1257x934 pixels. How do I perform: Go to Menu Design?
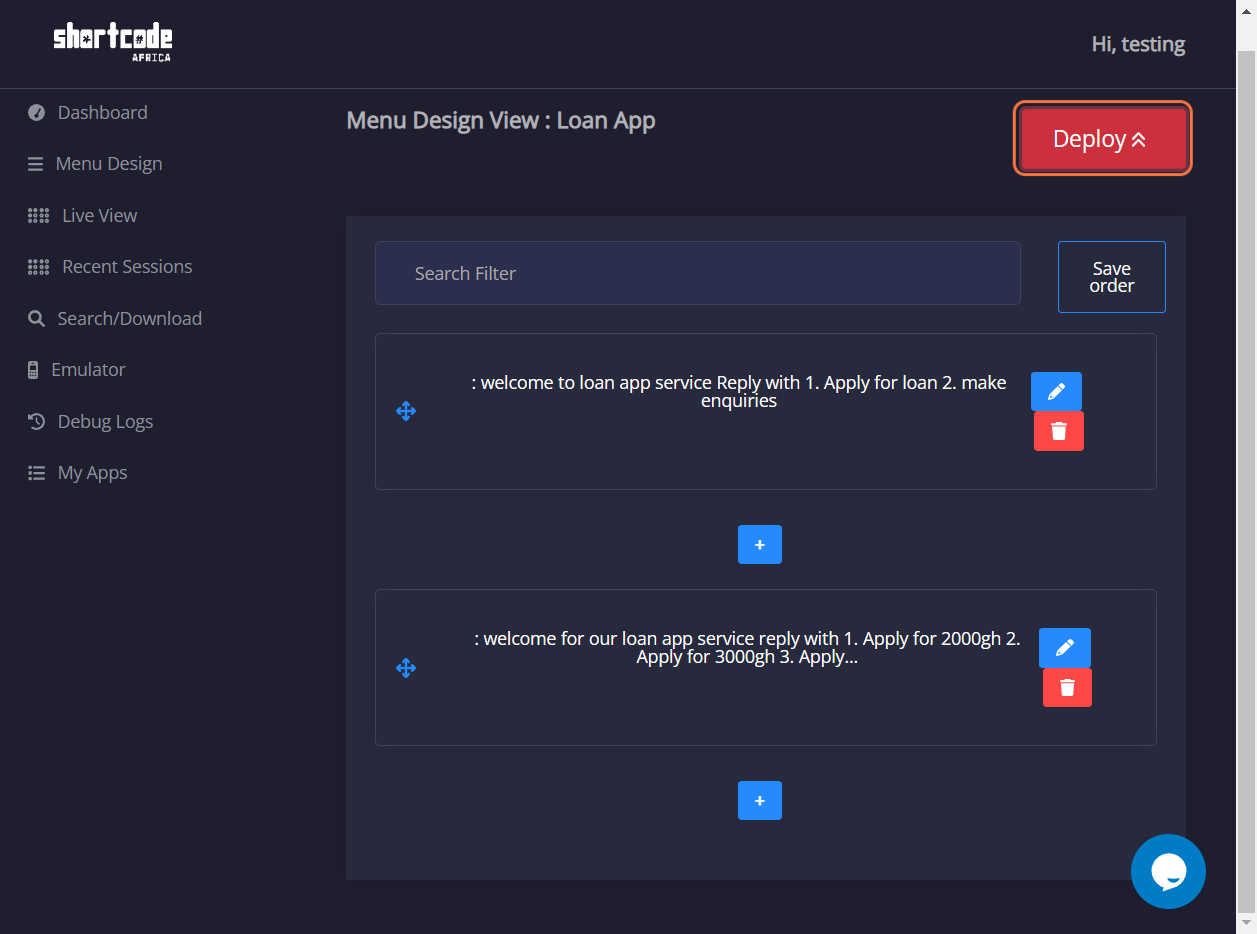tap(109, 163)
